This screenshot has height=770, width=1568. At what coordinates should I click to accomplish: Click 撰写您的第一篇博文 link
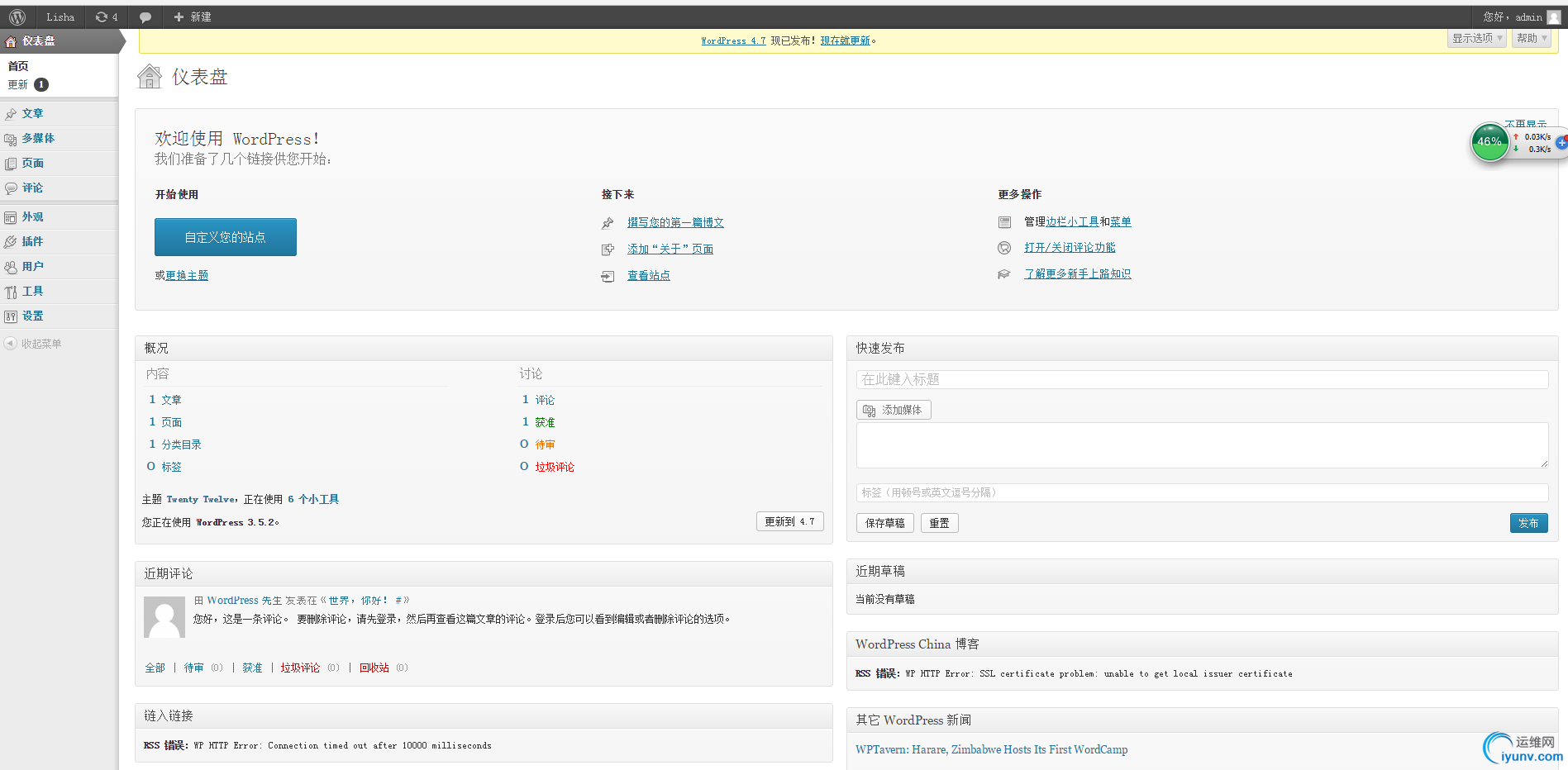click(675, 222)
